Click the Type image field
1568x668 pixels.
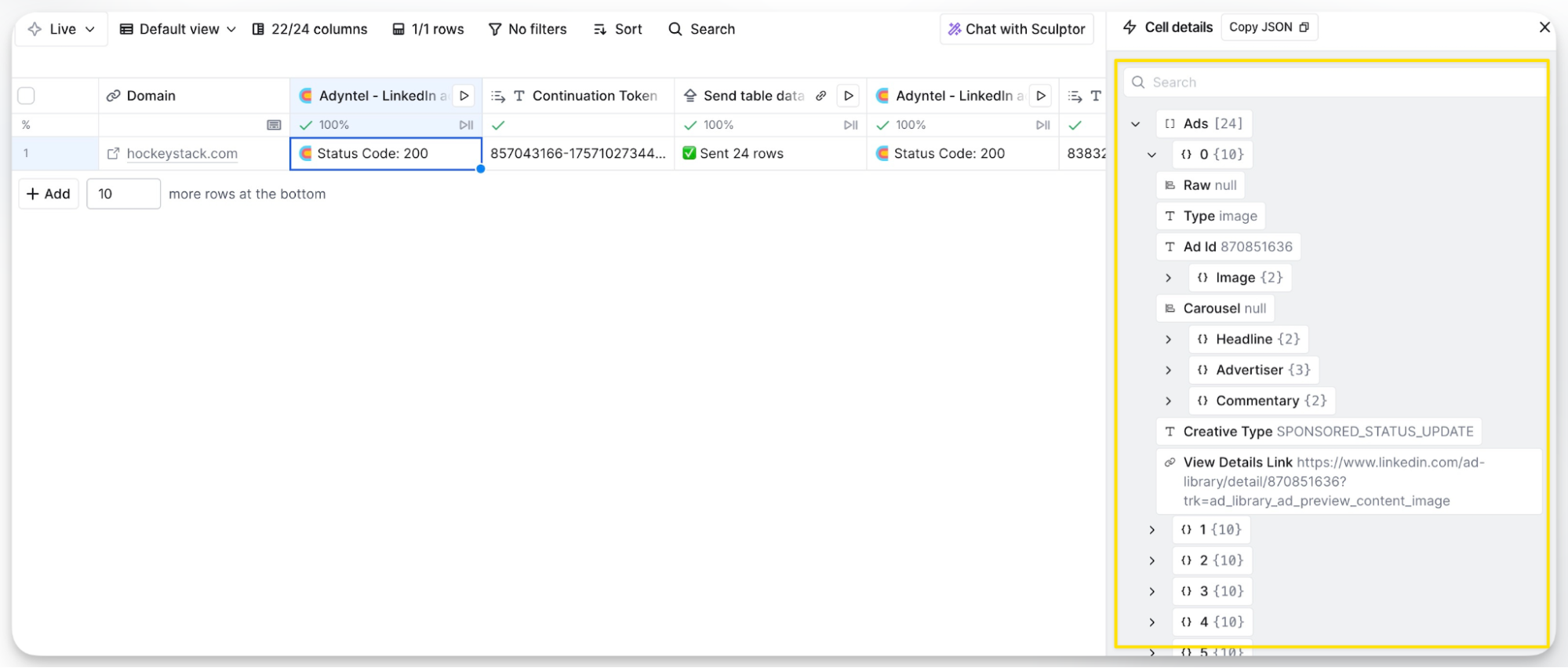point(1211,216)
